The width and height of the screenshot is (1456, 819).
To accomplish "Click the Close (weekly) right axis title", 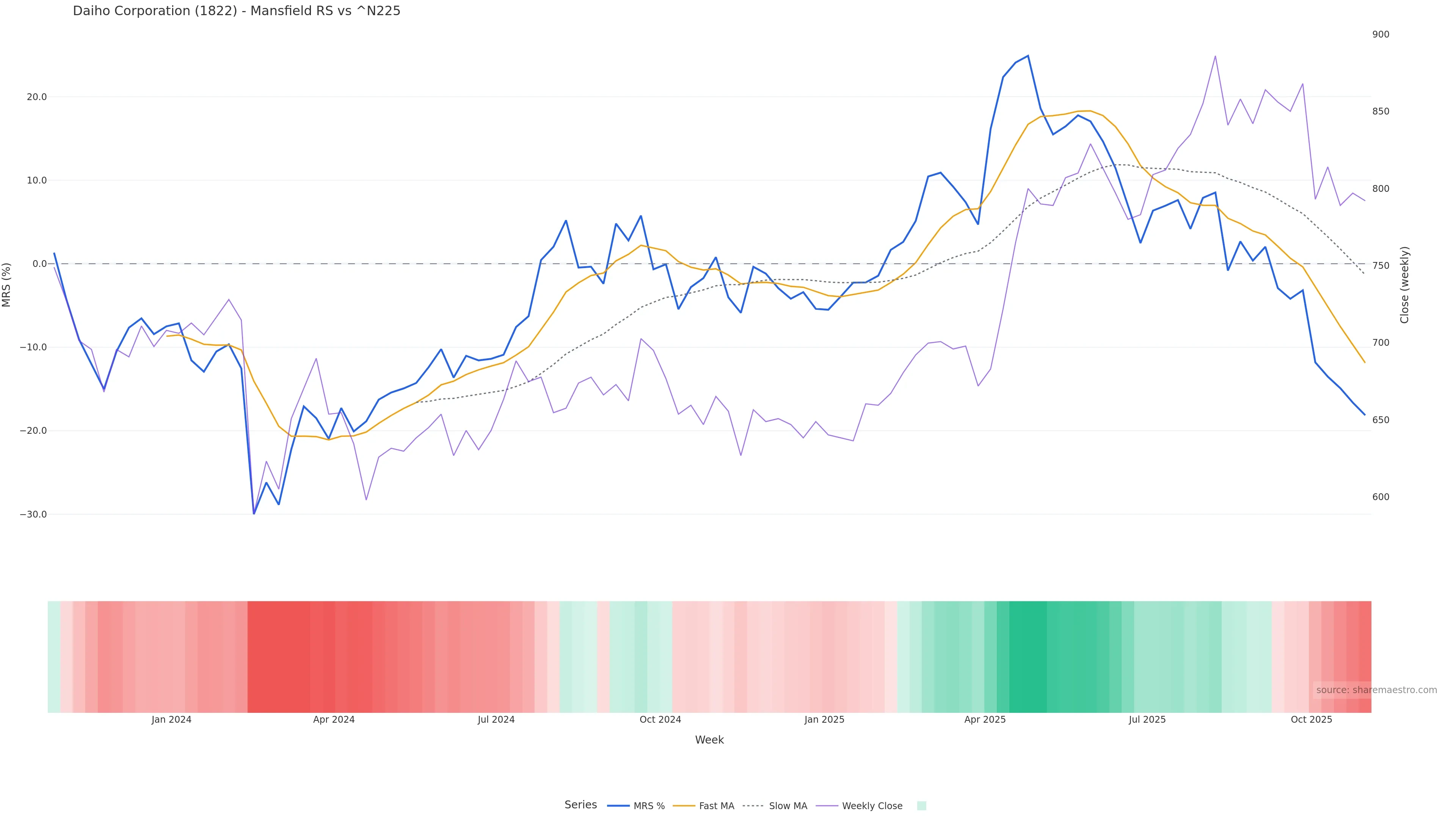I will pos(1404,285).
